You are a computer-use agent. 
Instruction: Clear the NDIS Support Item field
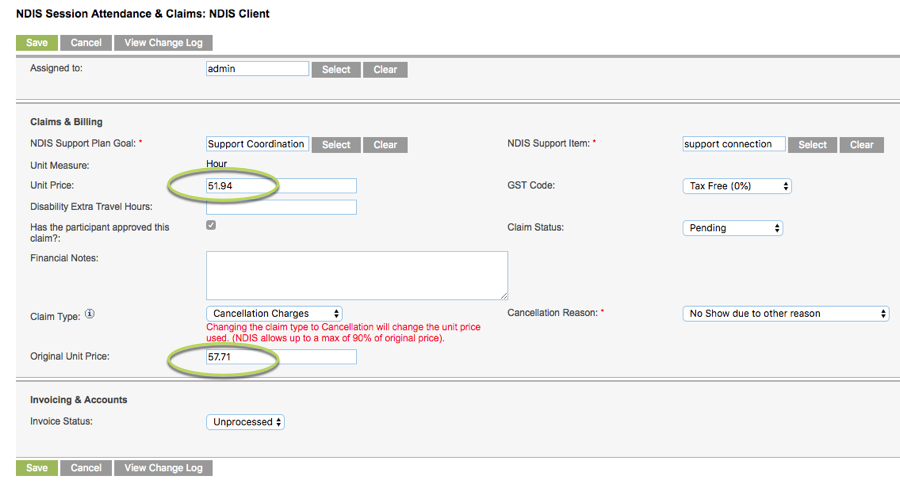pyautogui.click(x=862, y=145)
